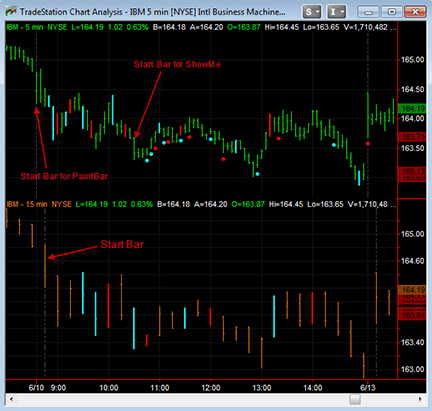Click the 6/13 date marker on time axis

click(368, 388)
